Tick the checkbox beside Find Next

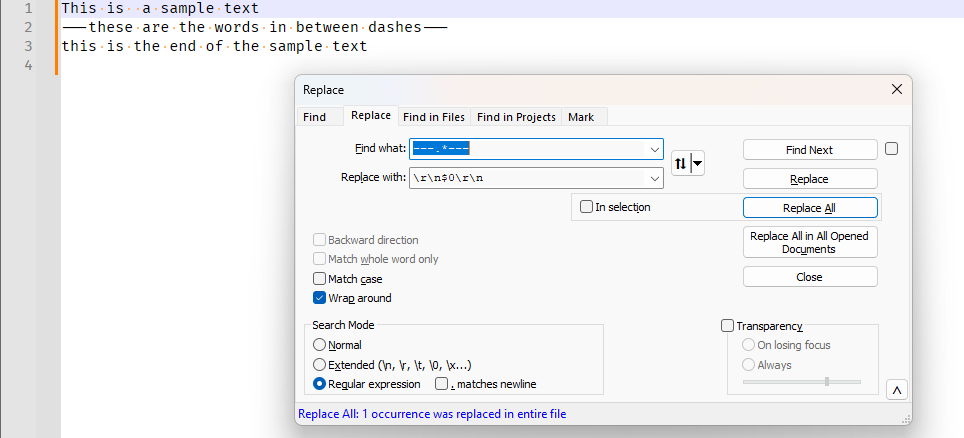point(891,149)
